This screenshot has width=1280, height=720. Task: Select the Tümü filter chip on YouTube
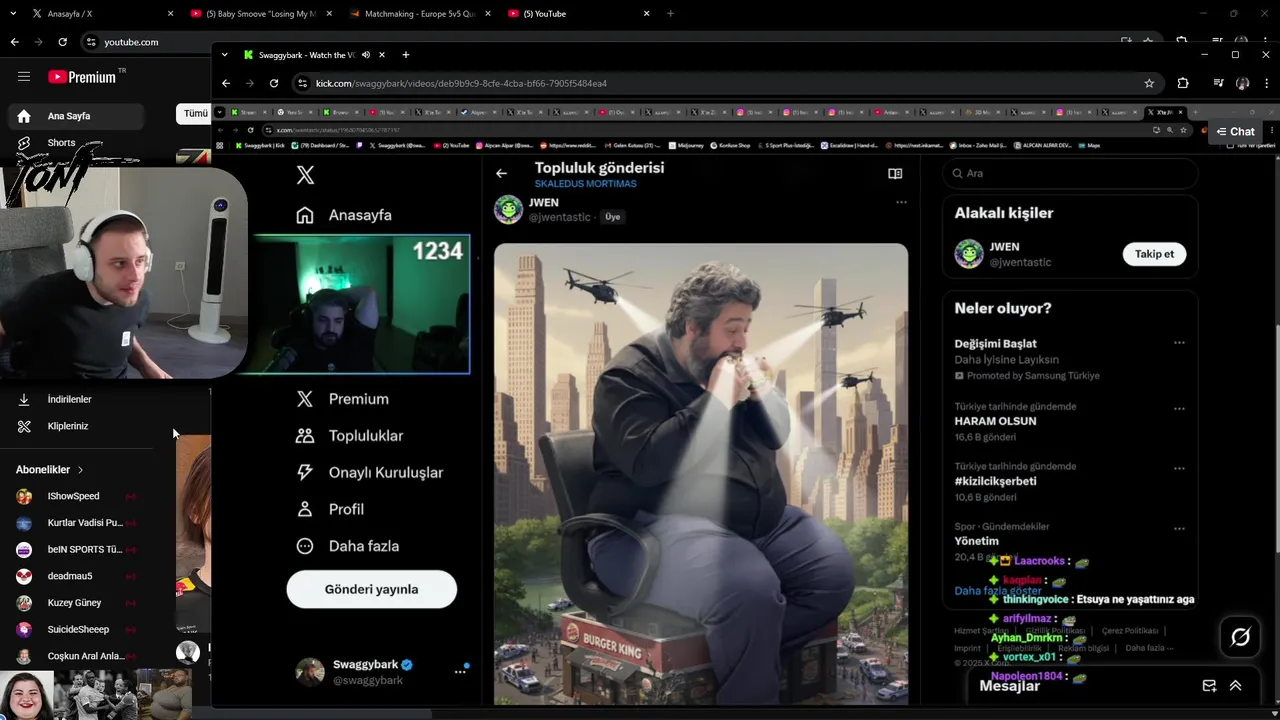[195, 114]
